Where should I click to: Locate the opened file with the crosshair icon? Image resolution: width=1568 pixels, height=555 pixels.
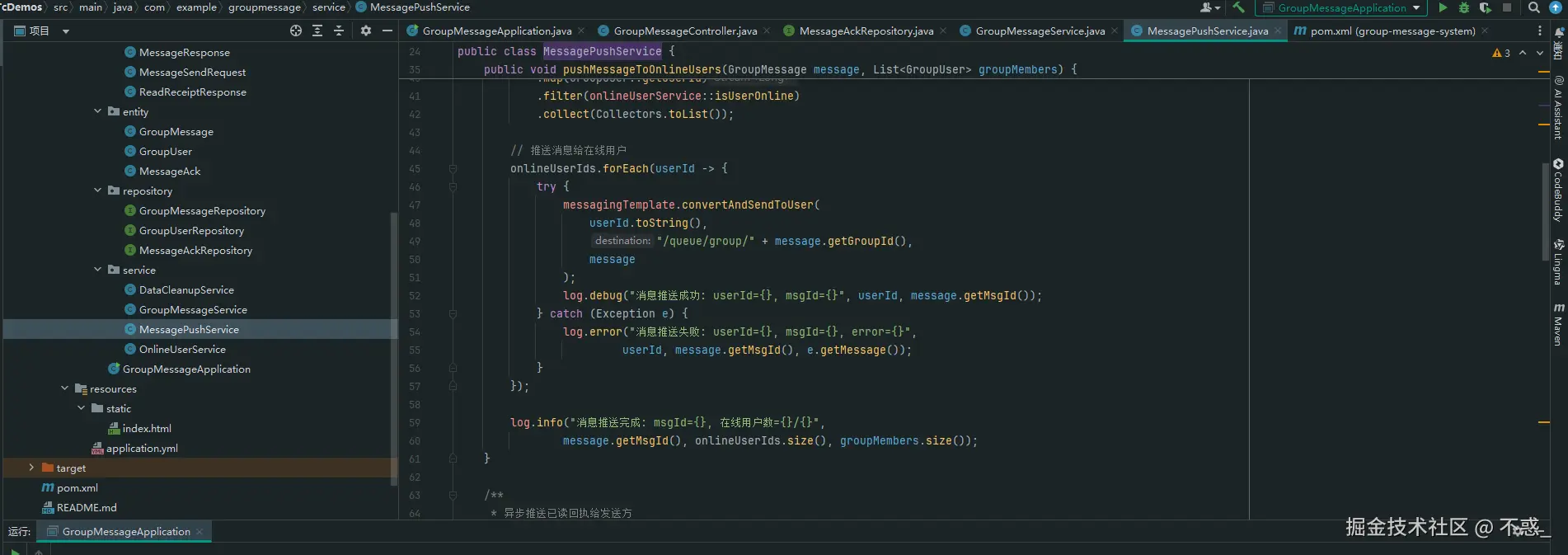click(x=296, y=31)
